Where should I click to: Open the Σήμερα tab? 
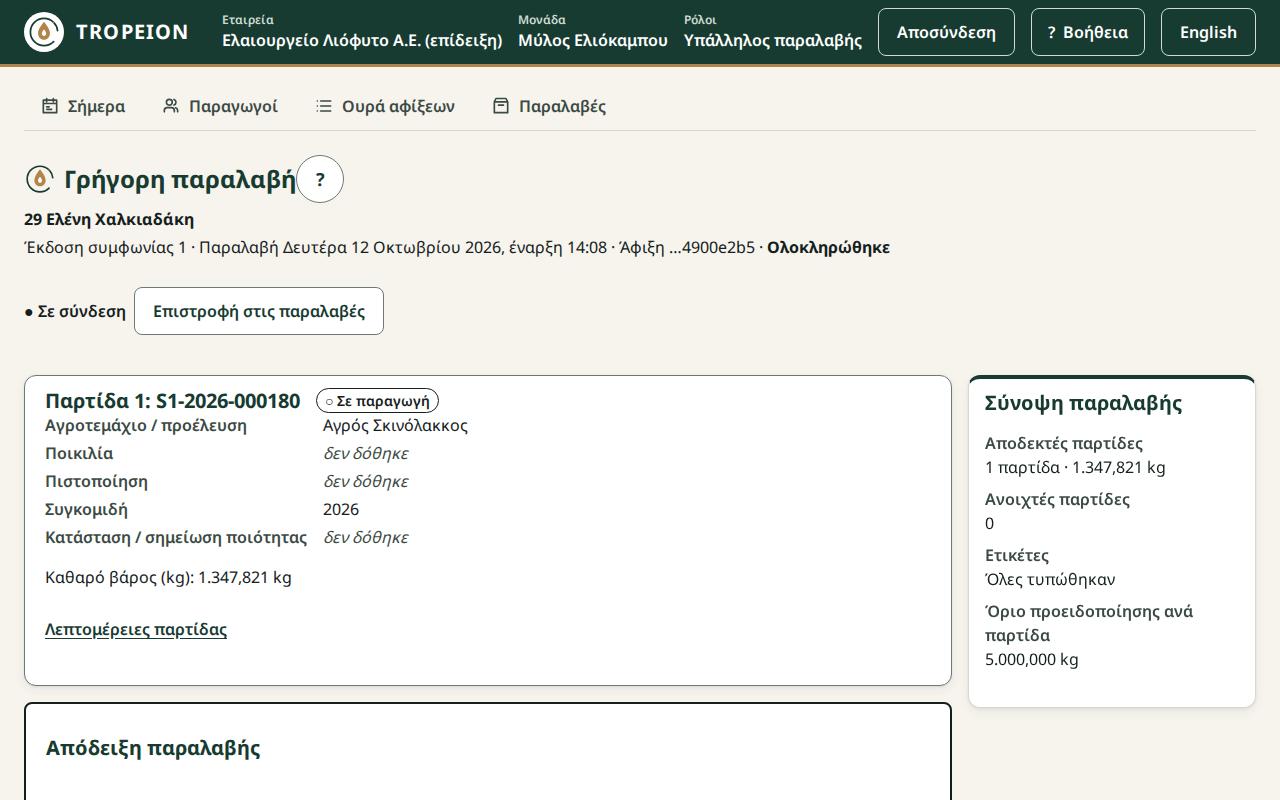tap(83, 106)
